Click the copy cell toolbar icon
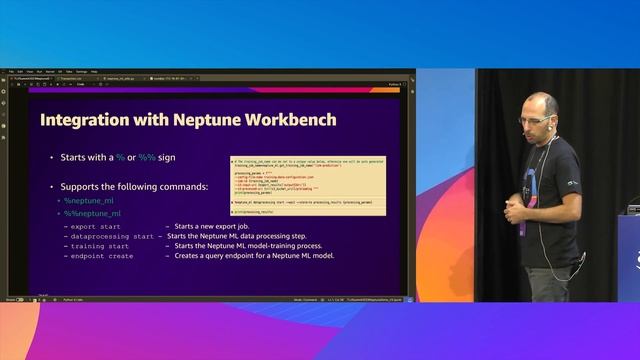Viewport: 640px width, 360px height. [38, 84]
